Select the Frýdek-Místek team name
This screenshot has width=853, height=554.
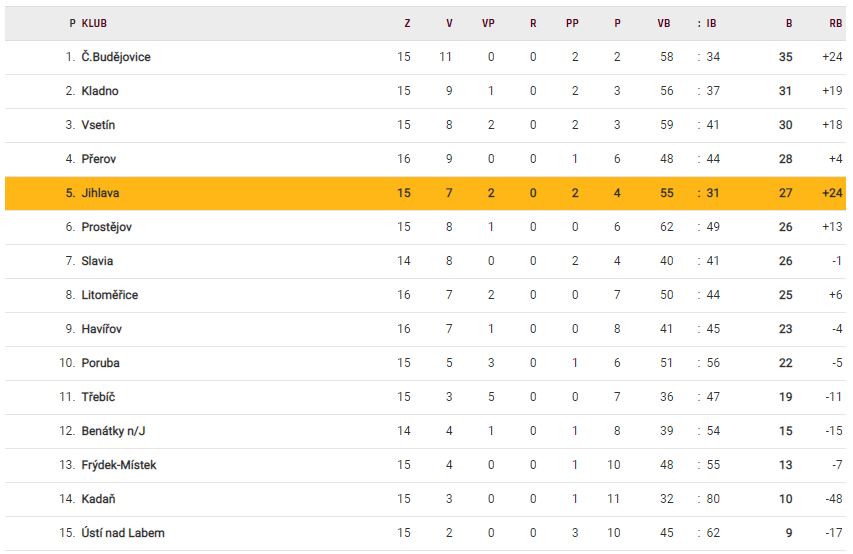(x=119, y=465)
